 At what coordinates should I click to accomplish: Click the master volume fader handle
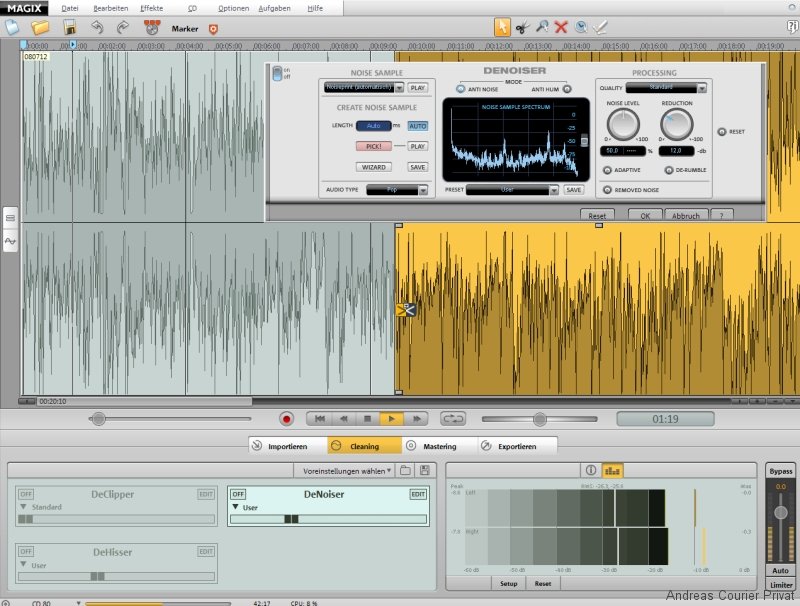pyautogui.click(x=781, y=513)
